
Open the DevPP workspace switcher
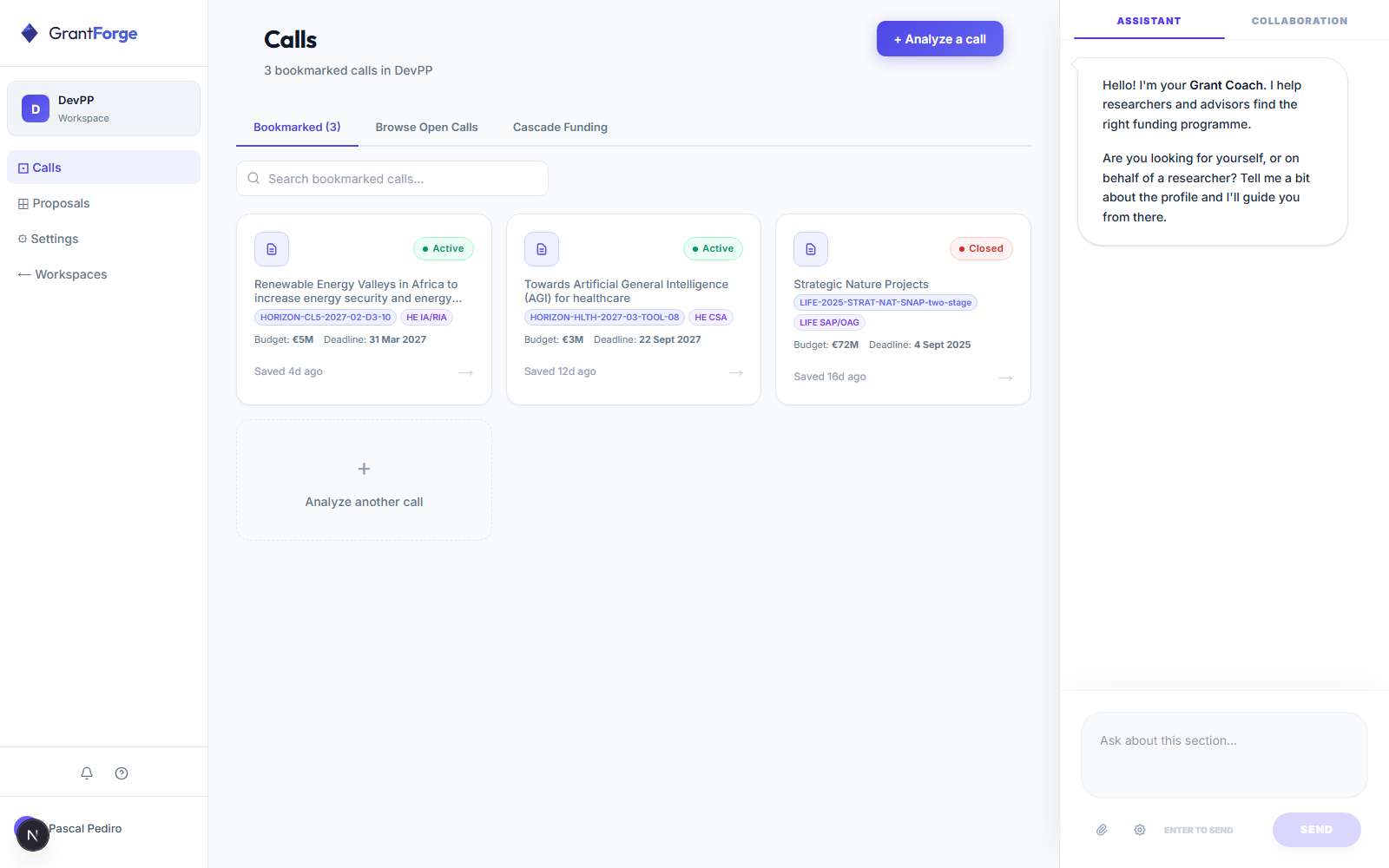tap(103, 108)
